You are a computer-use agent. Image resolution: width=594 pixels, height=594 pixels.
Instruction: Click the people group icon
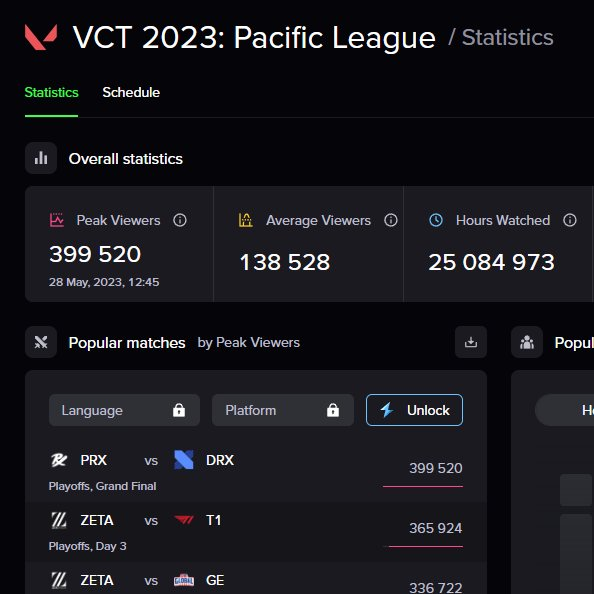pos(527,342)
